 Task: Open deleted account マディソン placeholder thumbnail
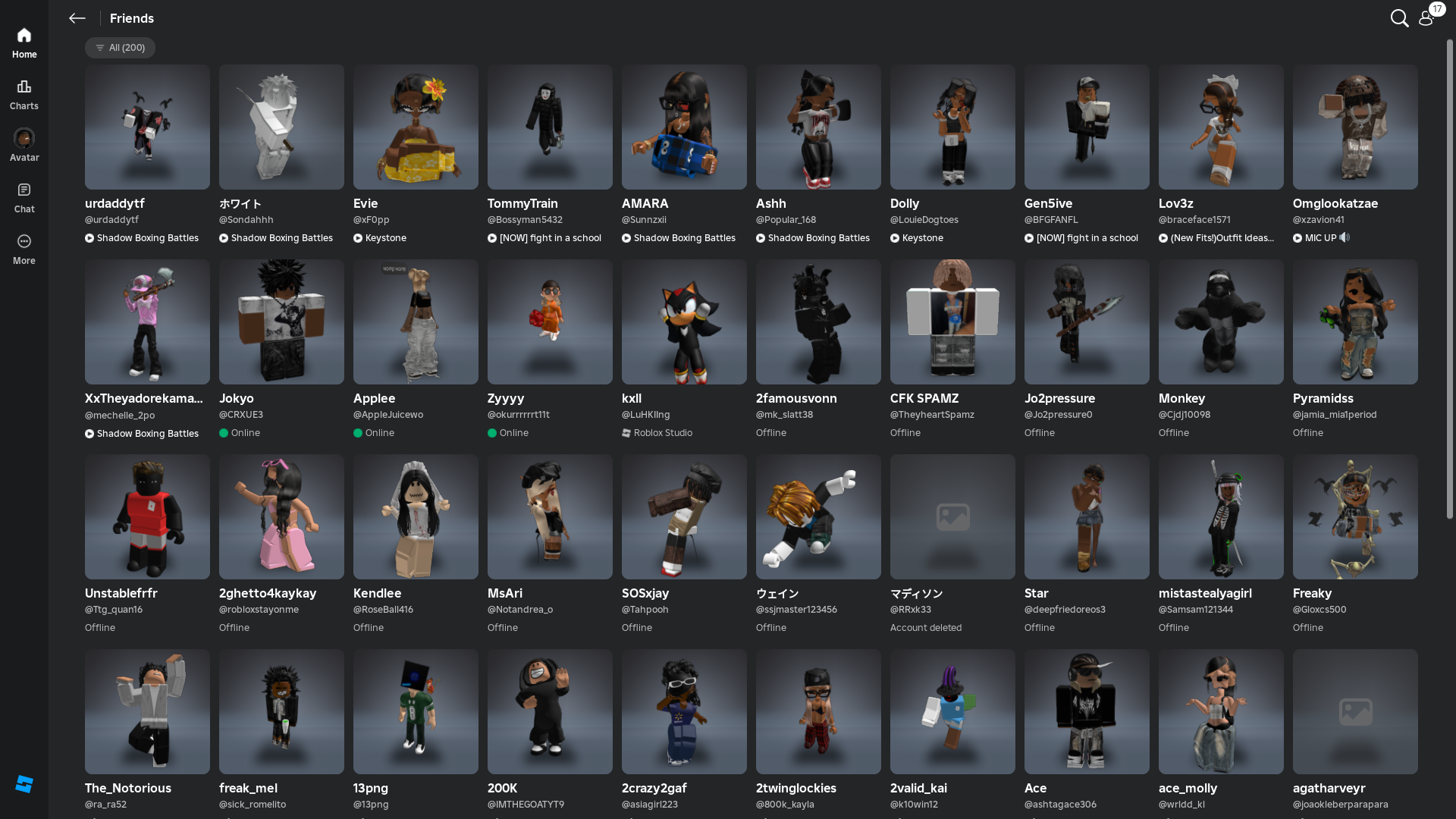pyautogui.click(x=952, y=516)
